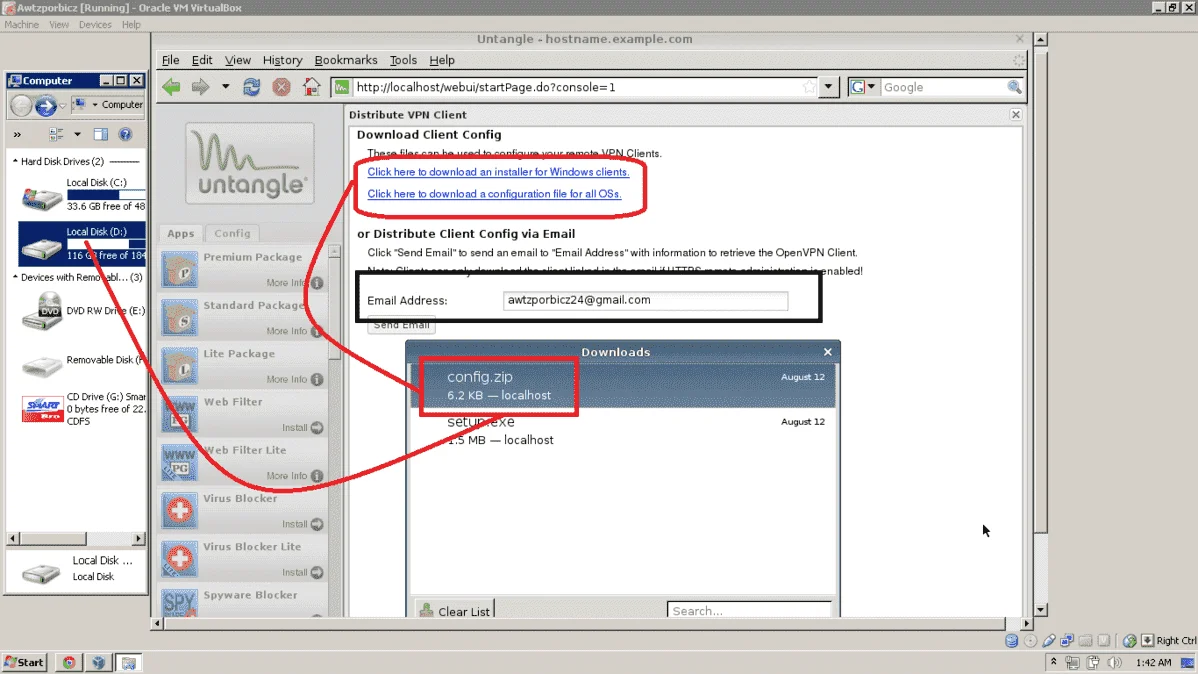
Task: Click Explorer forward navigation arrow
Action: 45,105
